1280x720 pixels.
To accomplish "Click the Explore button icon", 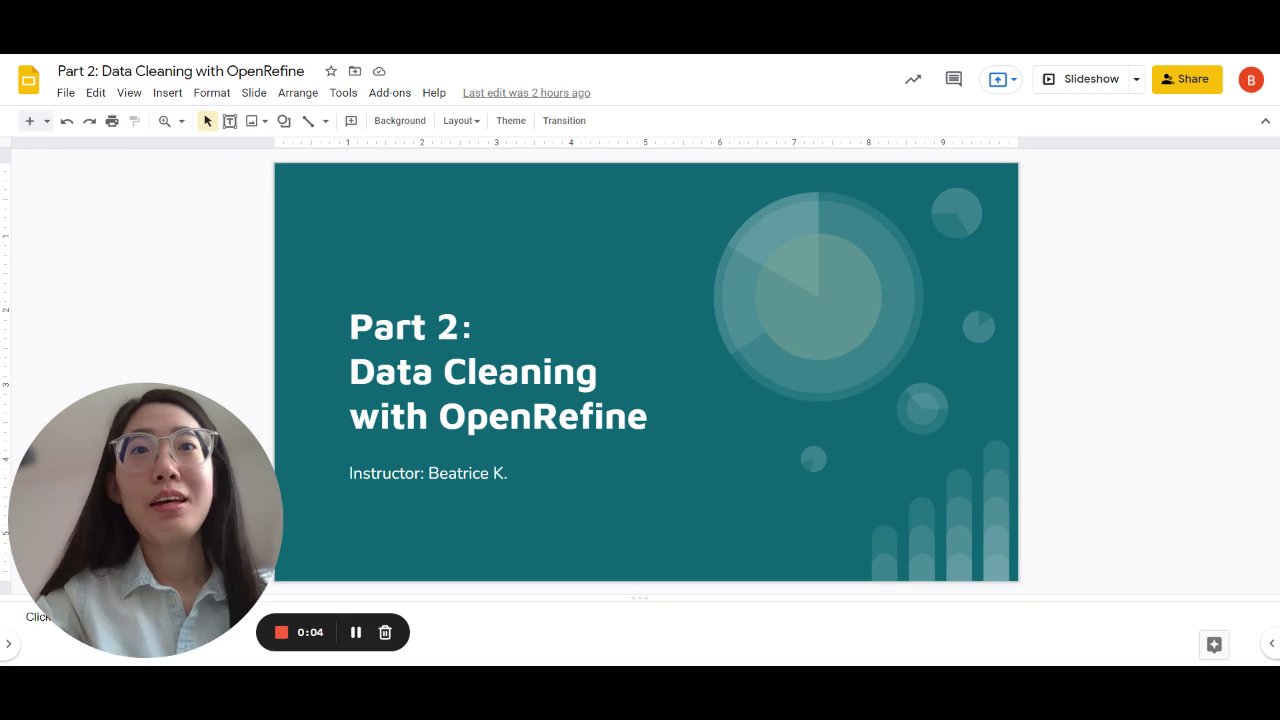I will click(x=1214, y=645).
